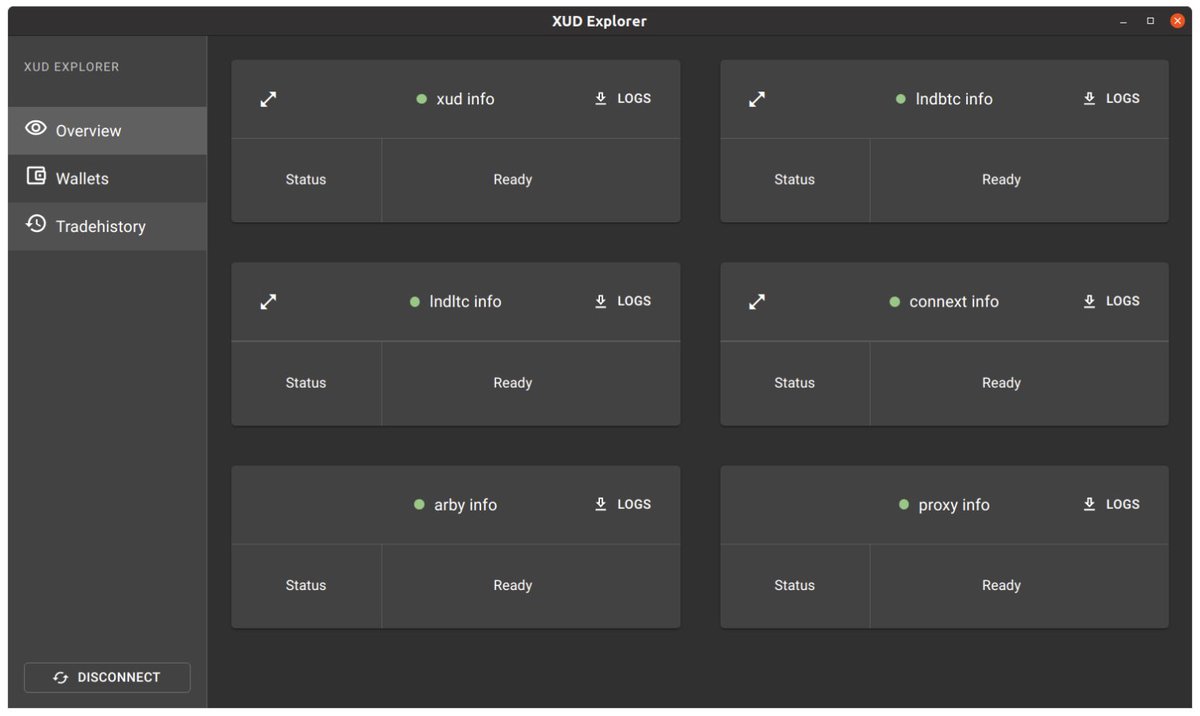Download logs for lndbtc

(x=1111, y=98)
